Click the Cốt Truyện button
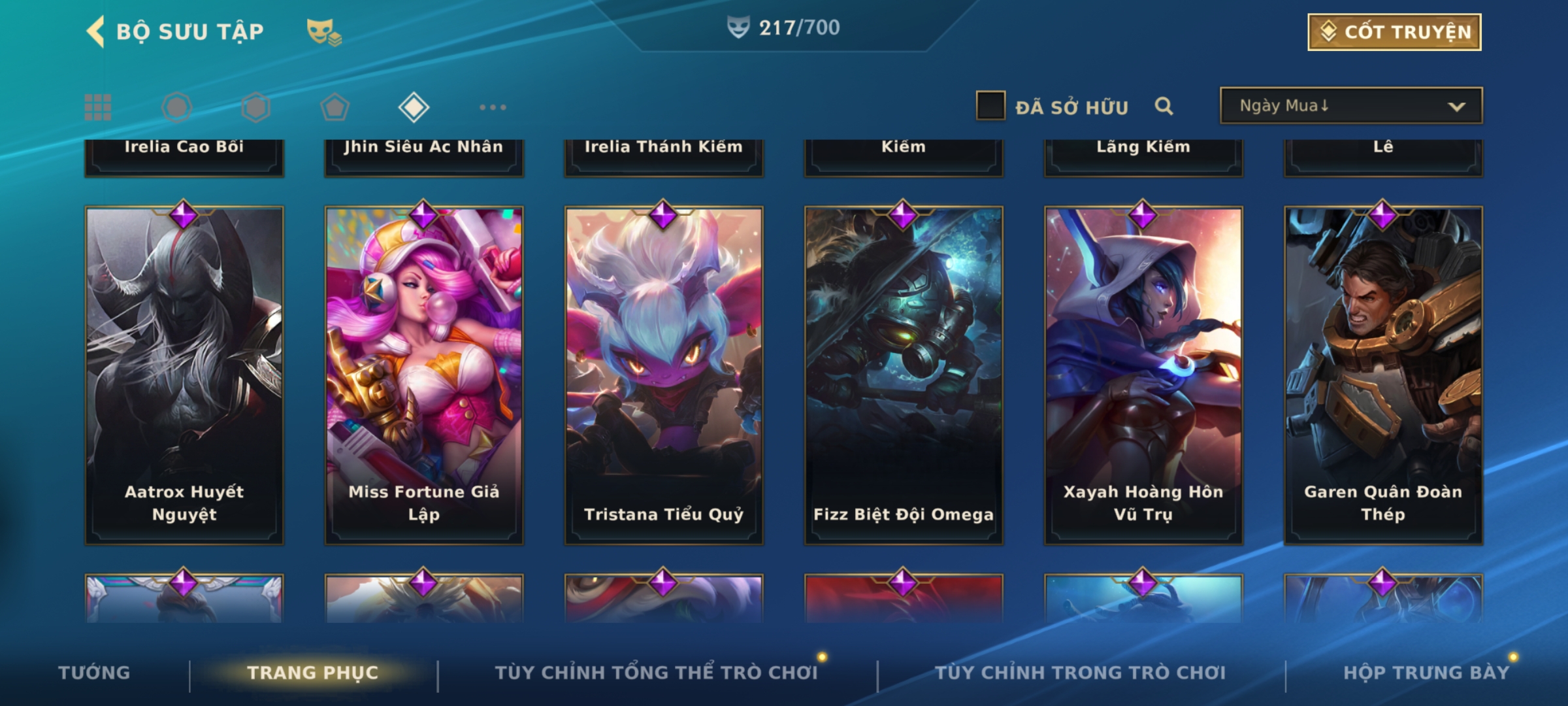This screenshot has height=706, width=1568. tap(1394, 31)
